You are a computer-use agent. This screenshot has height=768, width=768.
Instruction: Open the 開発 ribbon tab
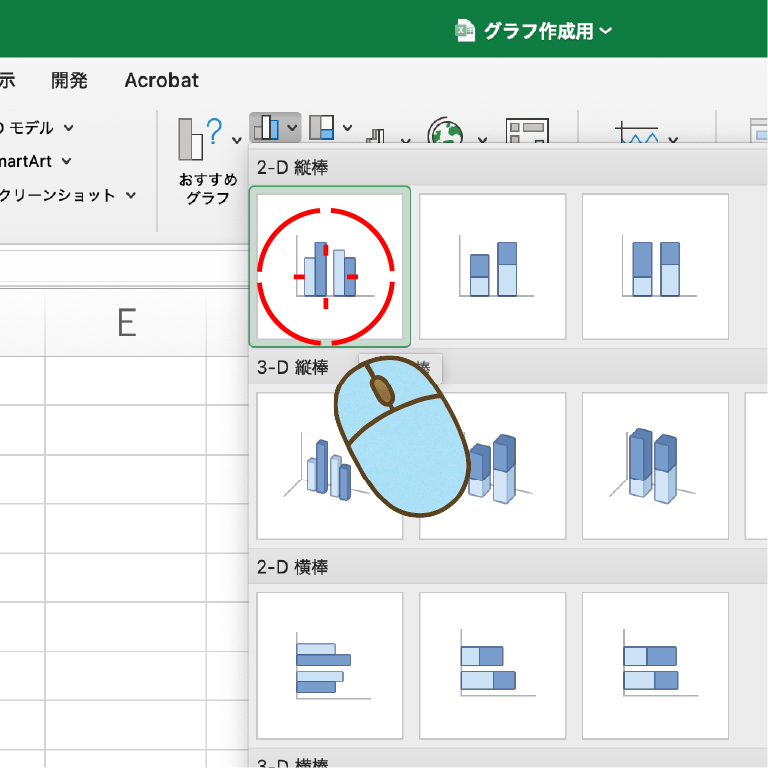point(69,80)
